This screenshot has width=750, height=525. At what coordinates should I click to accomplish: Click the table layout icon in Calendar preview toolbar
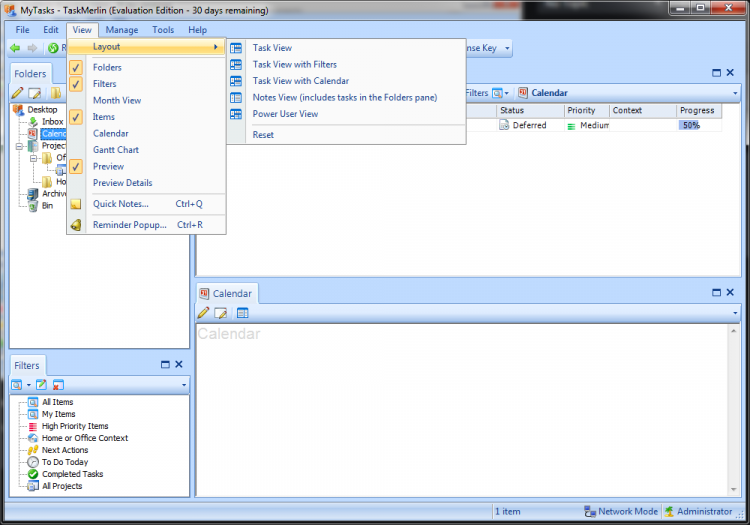[x=243, y=313]
